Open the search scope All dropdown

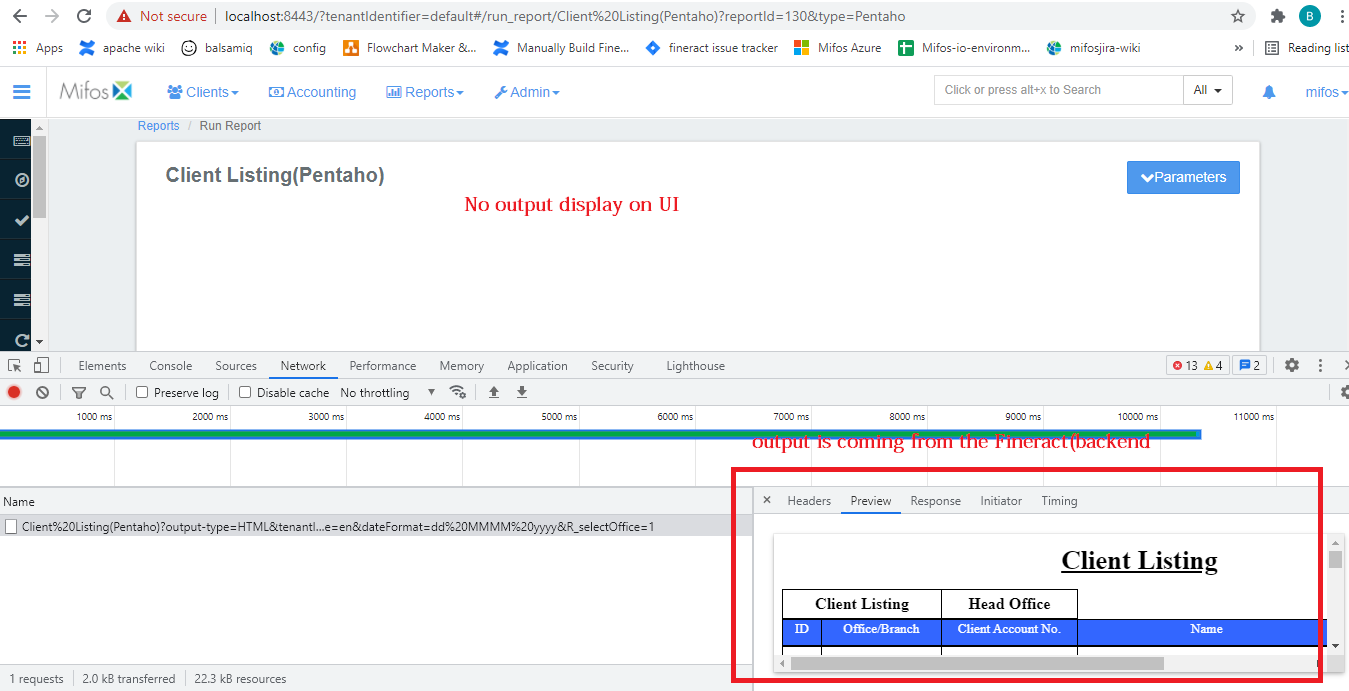[1208, 89]
